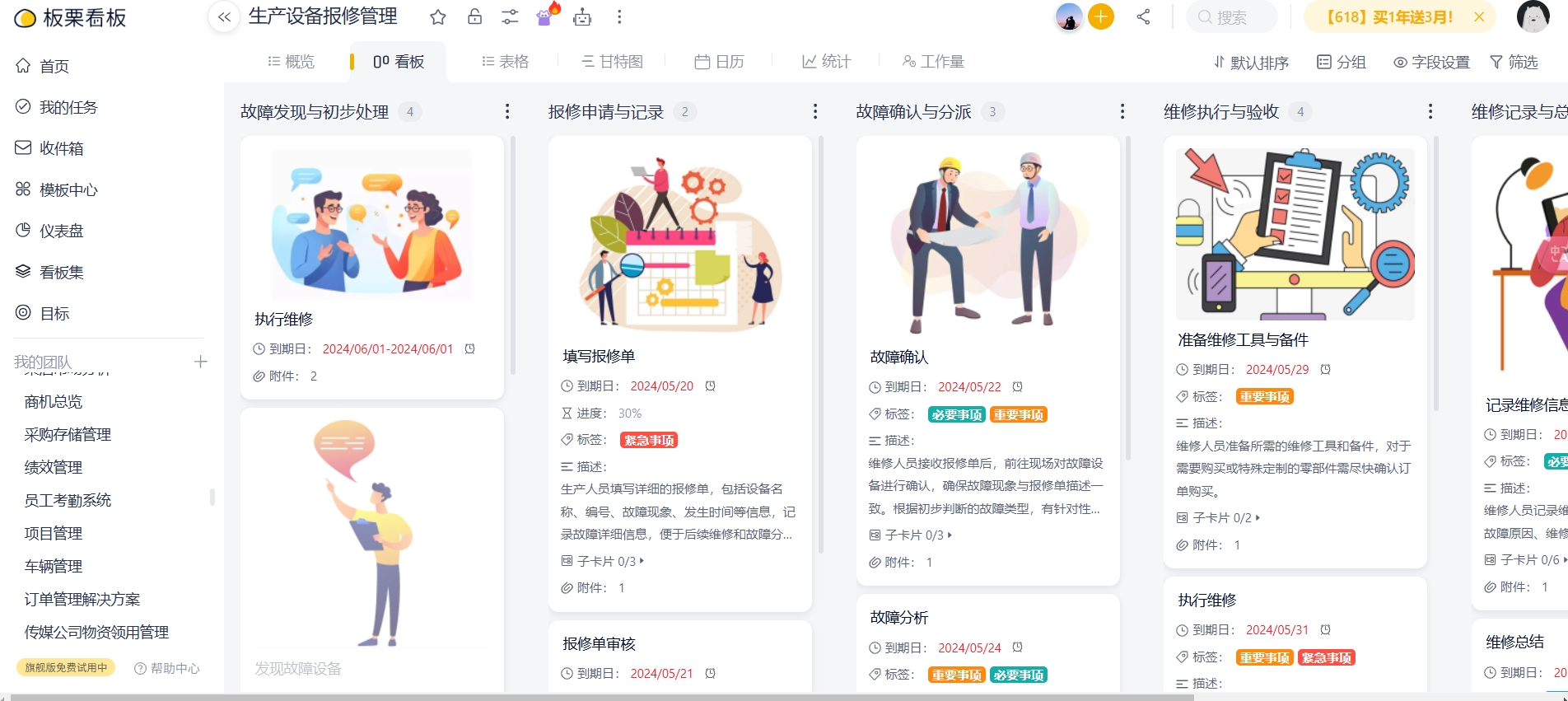1568x701 pixels.
Task: Open the 报修单审核 card title
Action: click(599, 644)
